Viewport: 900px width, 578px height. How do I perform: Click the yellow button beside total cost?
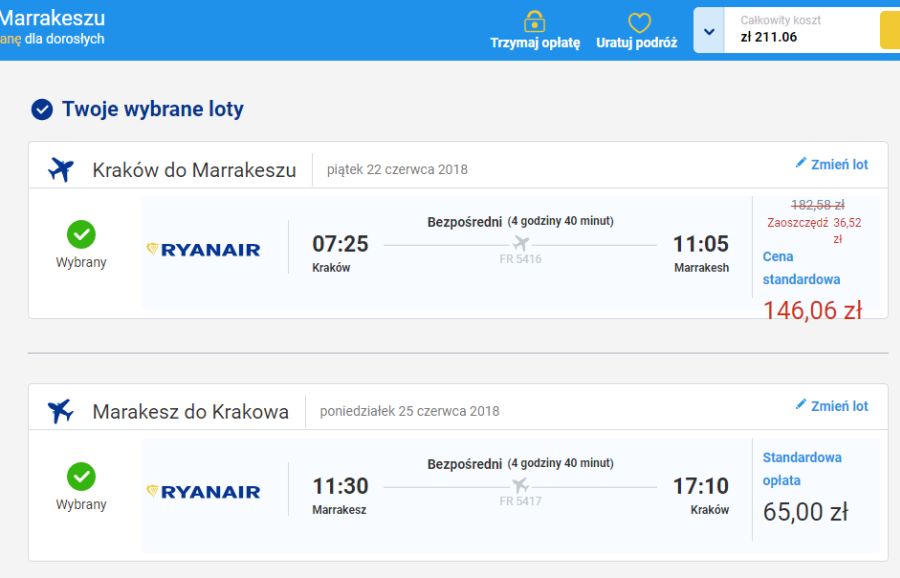[890, 30]
